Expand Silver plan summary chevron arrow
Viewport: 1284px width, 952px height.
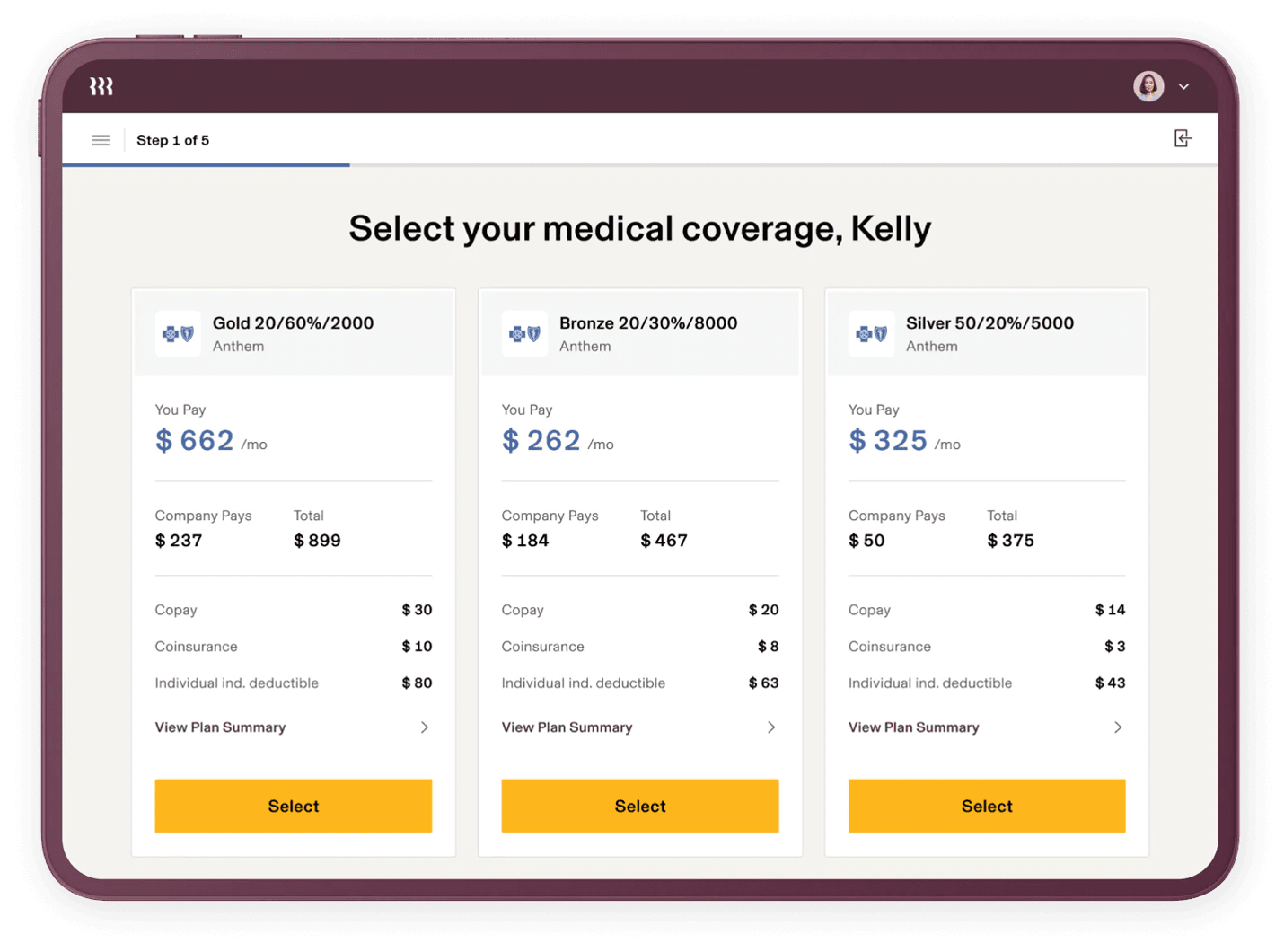pos(1118,727)
